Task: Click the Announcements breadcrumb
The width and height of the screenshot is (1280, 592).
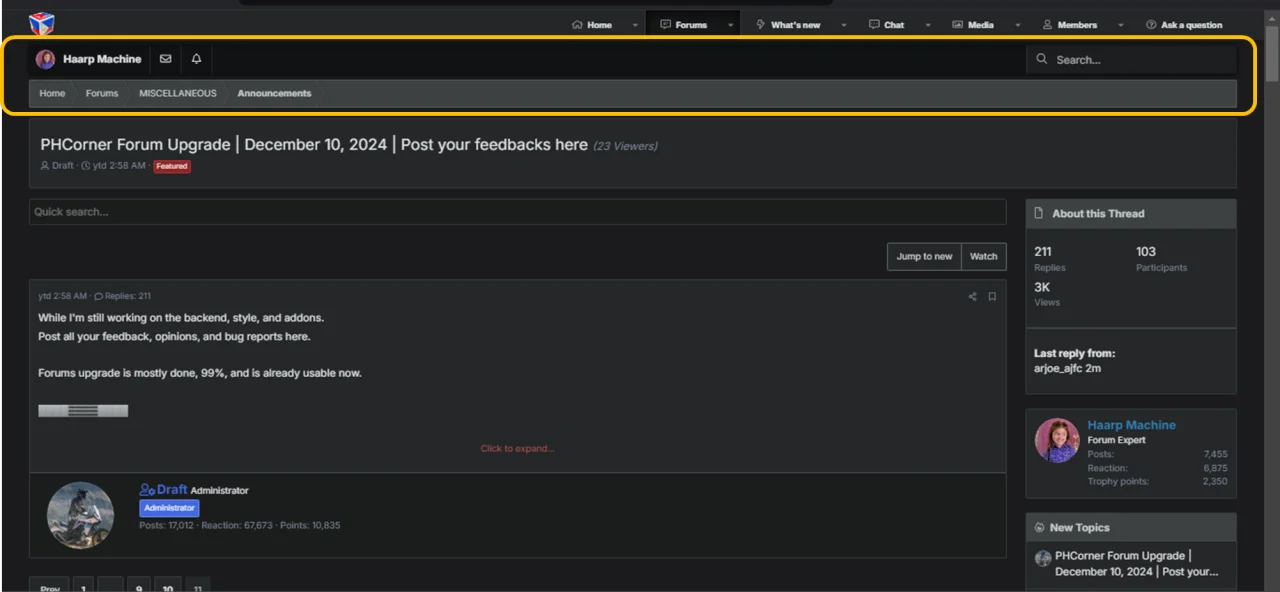Action: coord(274,93)
